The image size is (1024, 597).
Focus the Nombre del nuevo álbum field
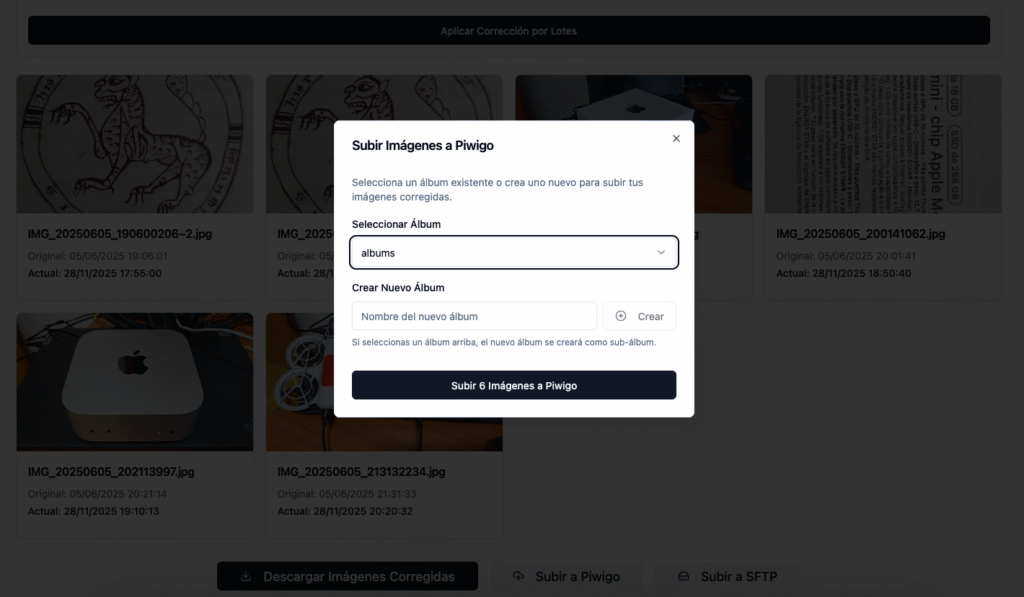(474, 316)
